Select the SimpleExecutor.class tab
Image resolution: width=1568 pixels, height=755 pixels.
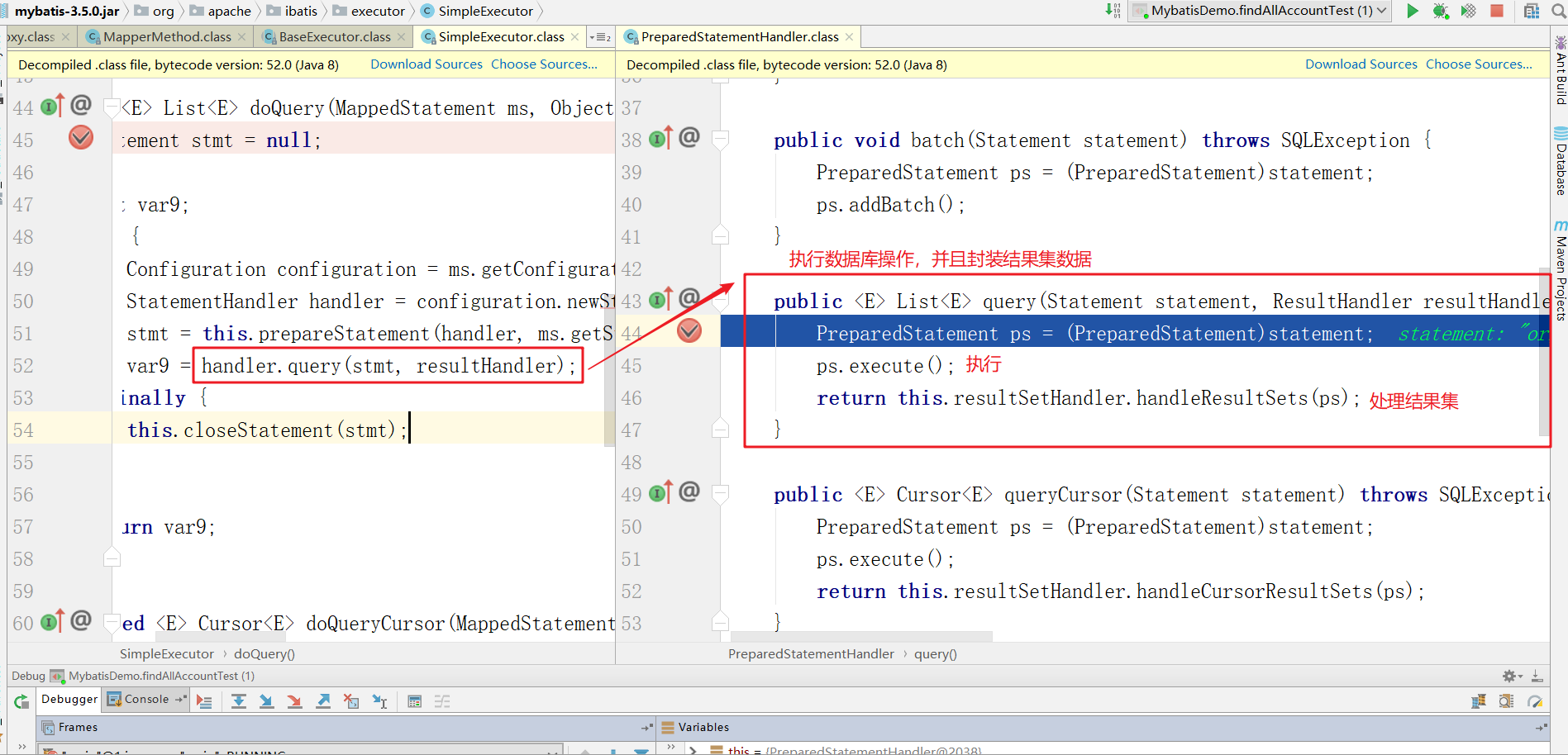(x=501, y=37)
